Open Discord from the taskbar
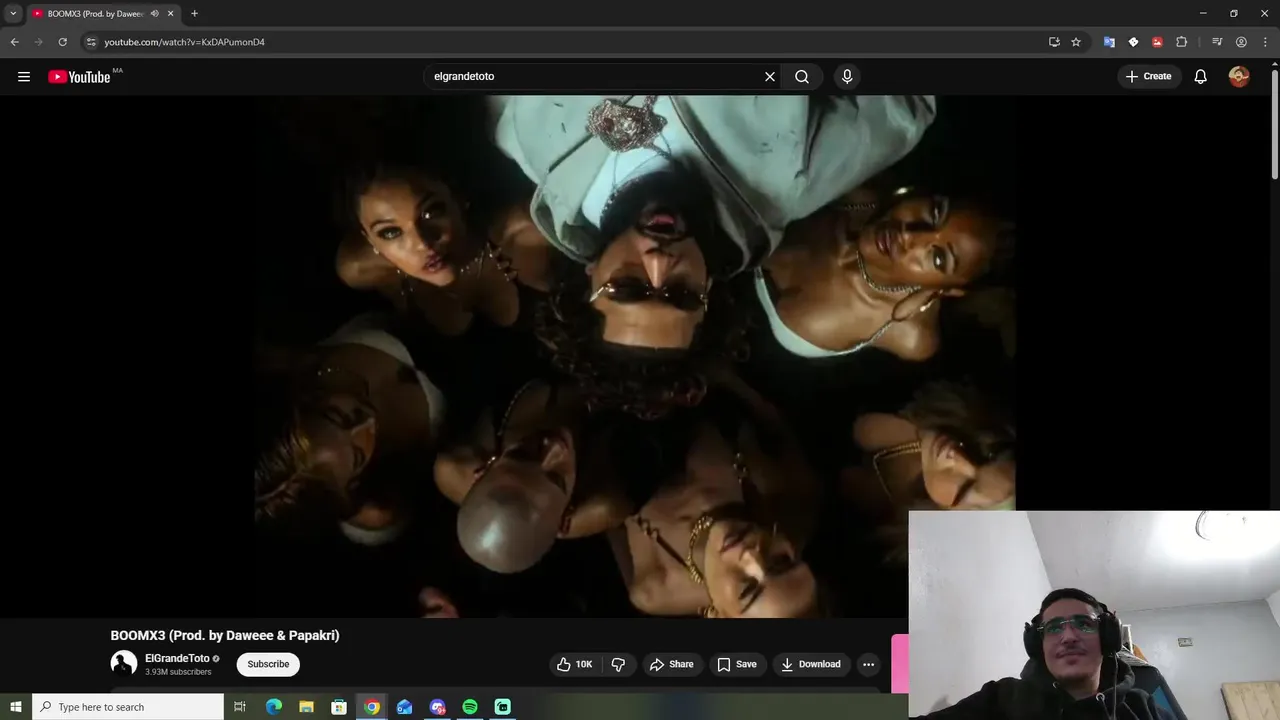The height and width of the screenshot is (720, 1280). 437,707
